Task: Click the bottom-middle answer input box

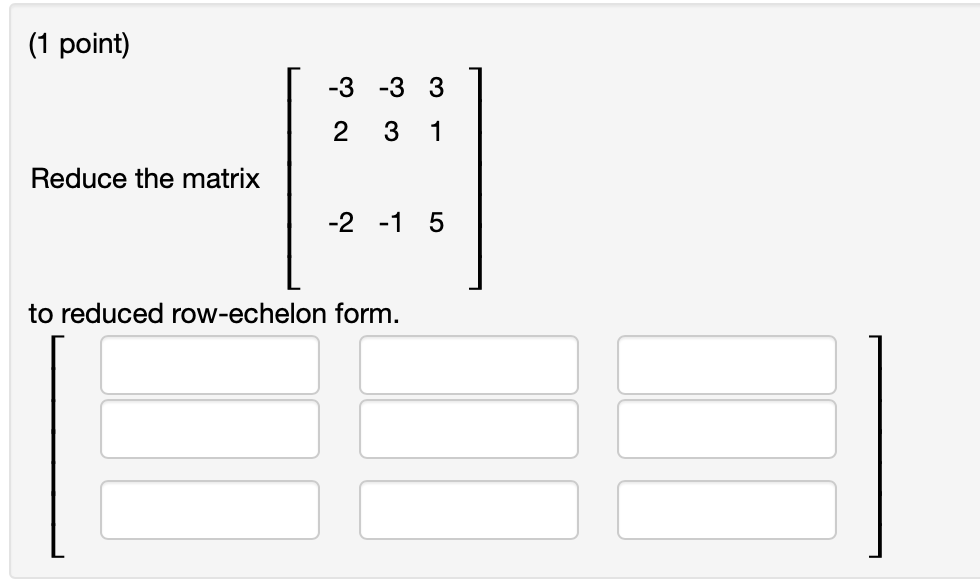Action: point(468,512)
